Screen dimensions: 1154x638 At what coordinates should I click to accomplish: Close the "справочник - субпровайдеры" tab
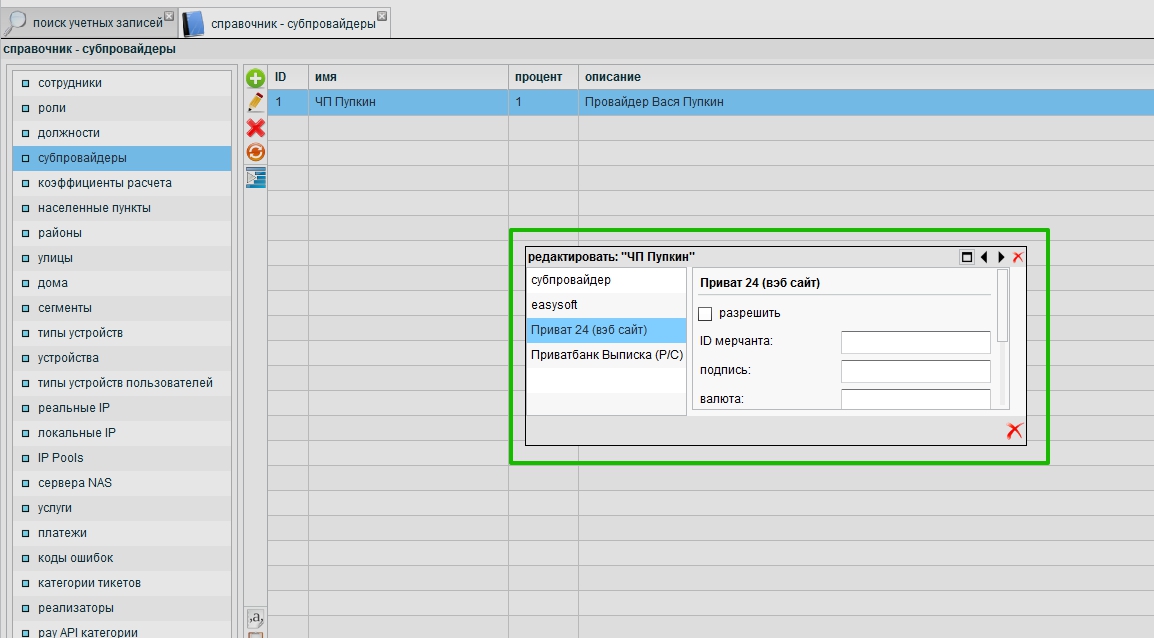click(x=382, y=16)
